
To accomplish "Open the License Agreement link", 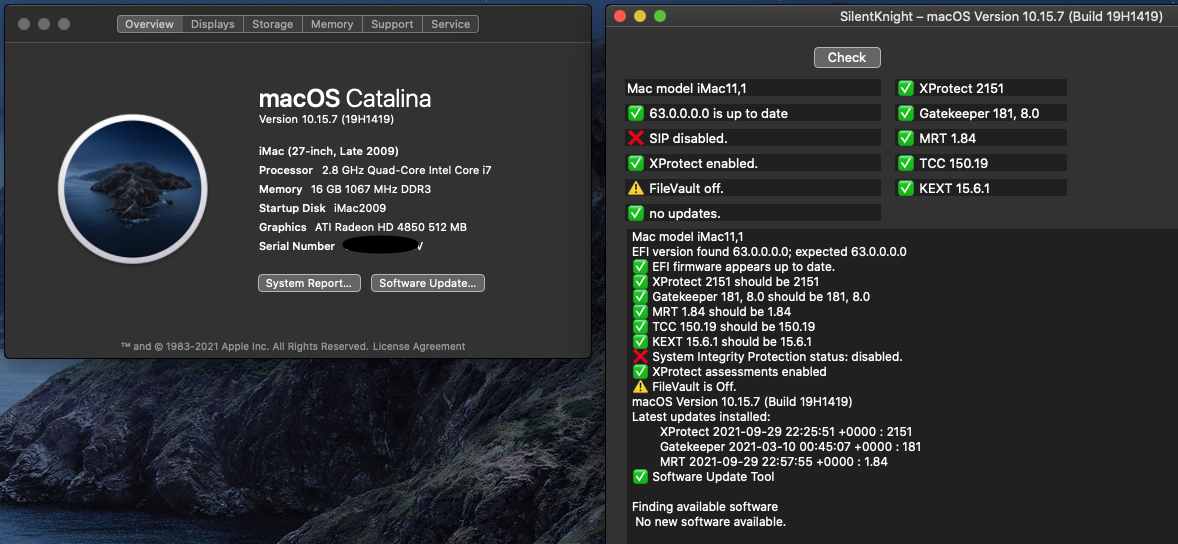I will 418,346.
